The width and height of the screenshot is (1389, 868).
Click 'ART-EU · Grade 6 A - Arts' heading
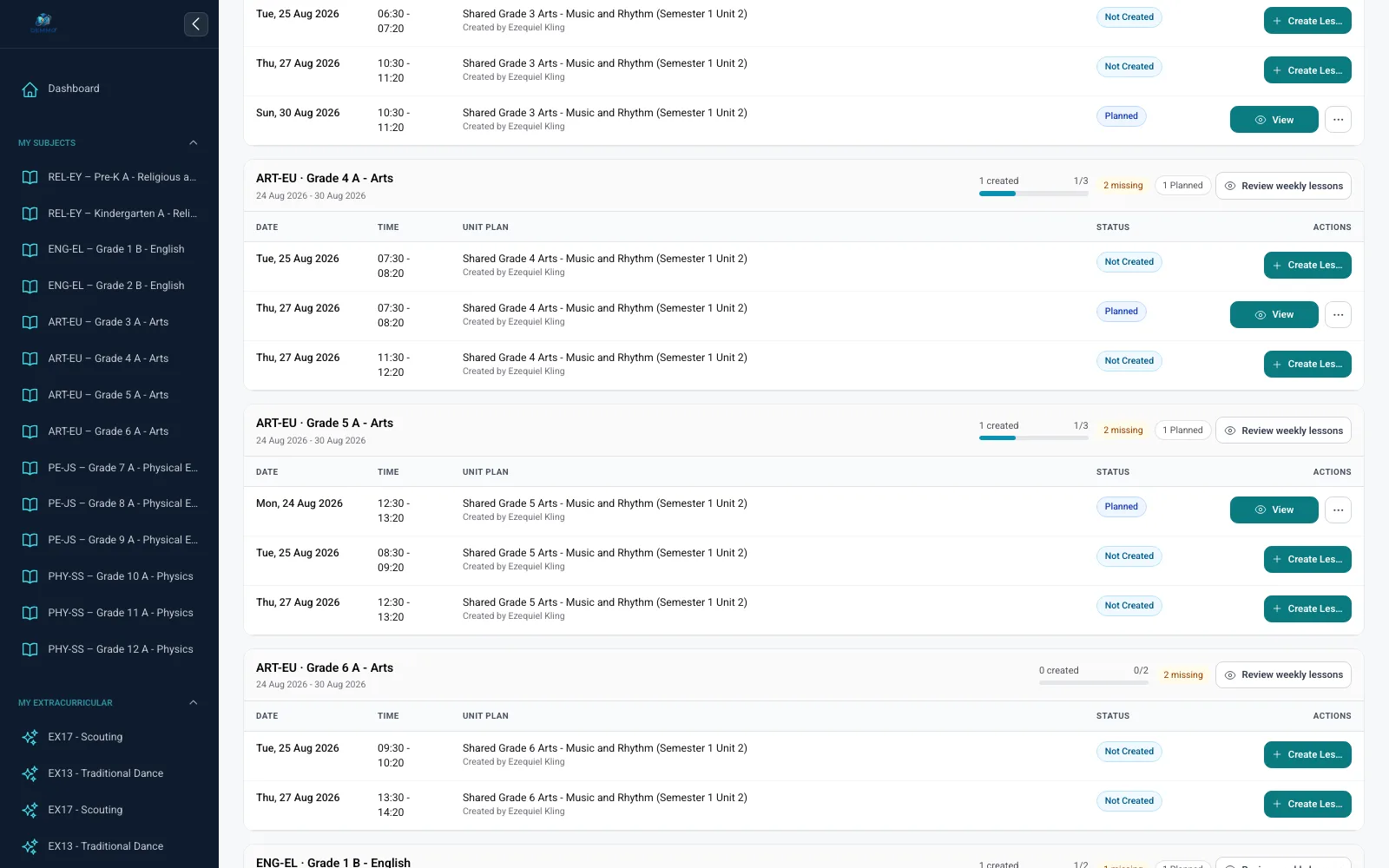point(325,667)
